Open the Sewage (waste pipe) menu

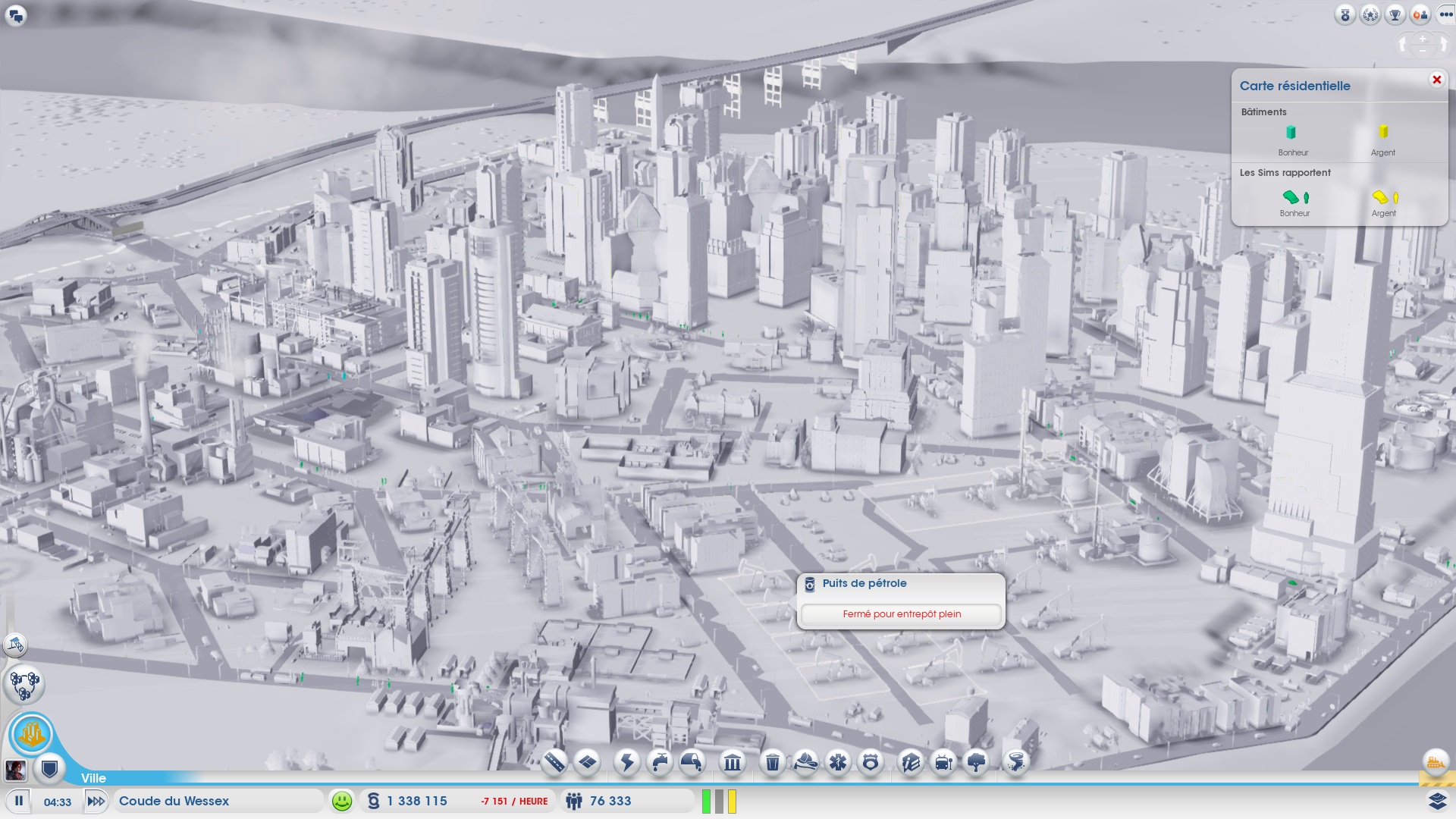tap(692, 761)
